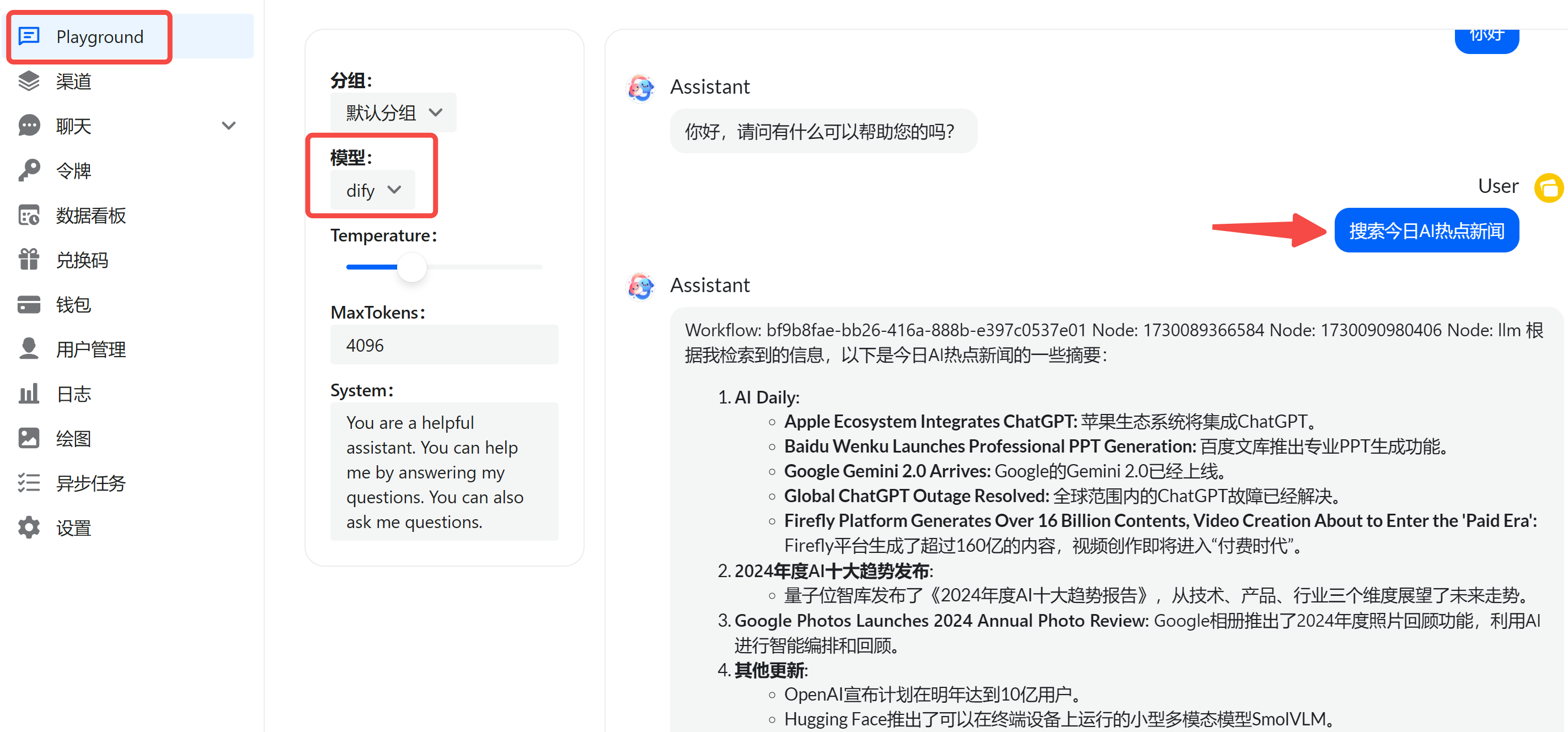The width and height of the screenshot is (1568, 732).
Task: Select the 异步任务 list icon
Action: 29,482
